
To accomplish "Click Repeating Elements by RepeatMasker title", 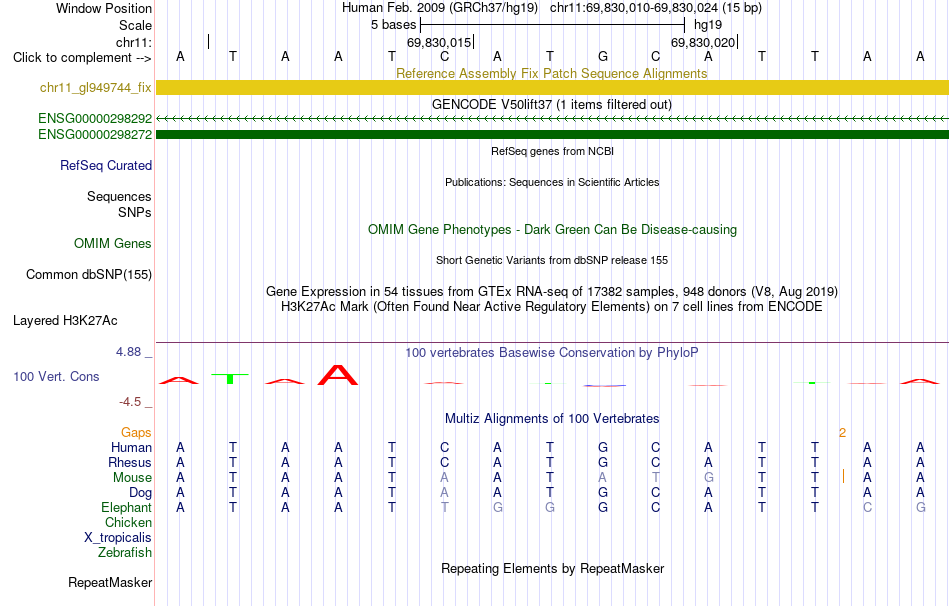I will [x=553, y=568].
